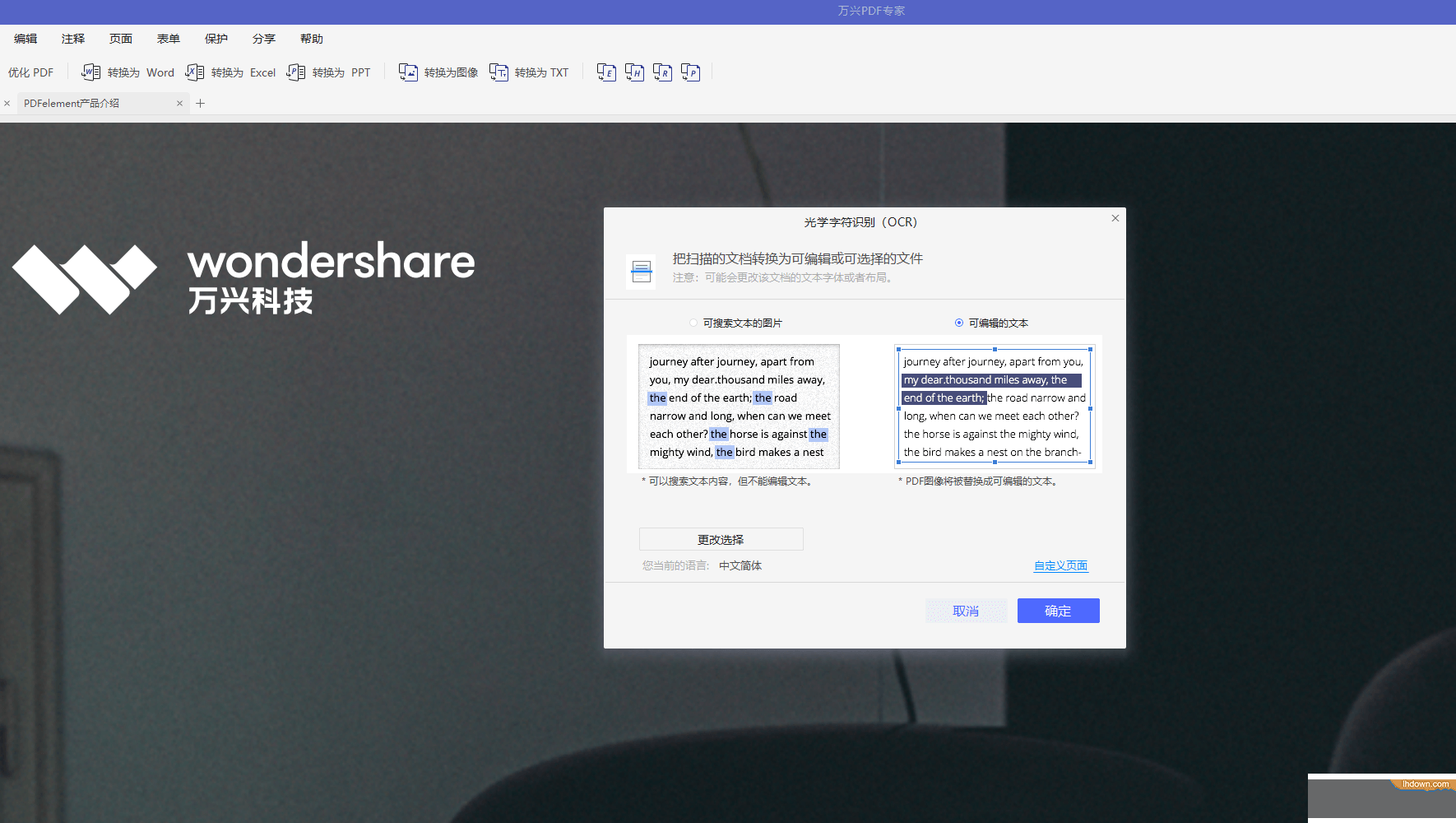Open the 保护 menu
This screenshot has width=1456, height=823.
[216, 39]
